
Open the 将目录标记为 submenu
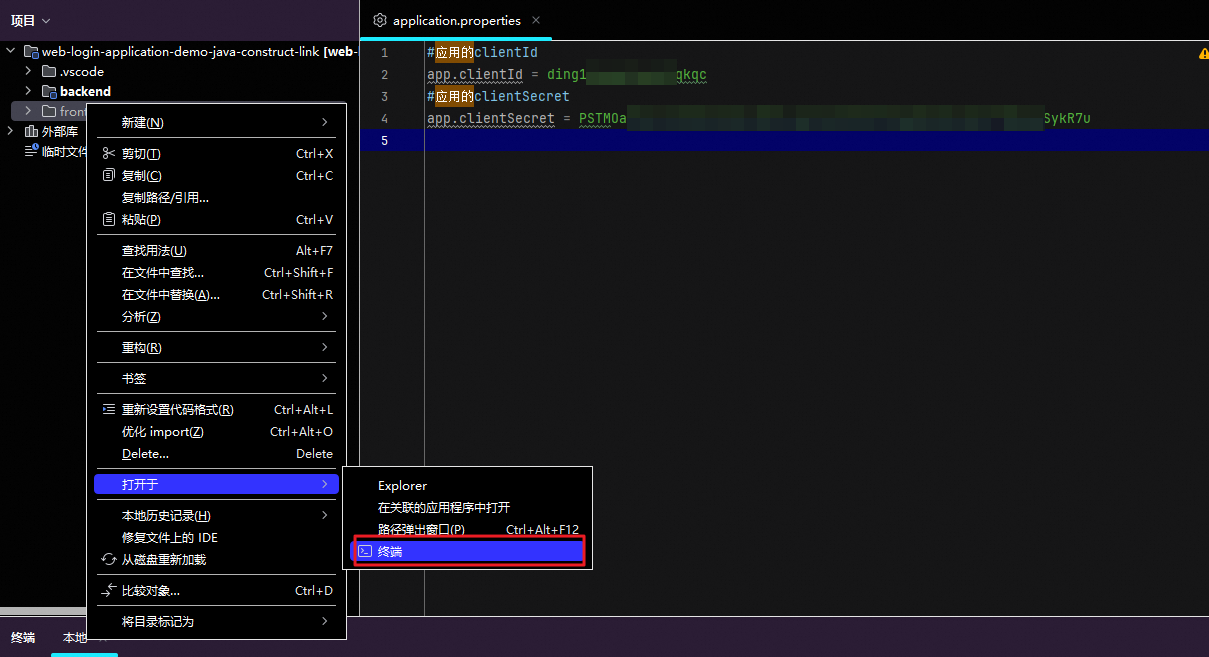(x=217, y=621)
